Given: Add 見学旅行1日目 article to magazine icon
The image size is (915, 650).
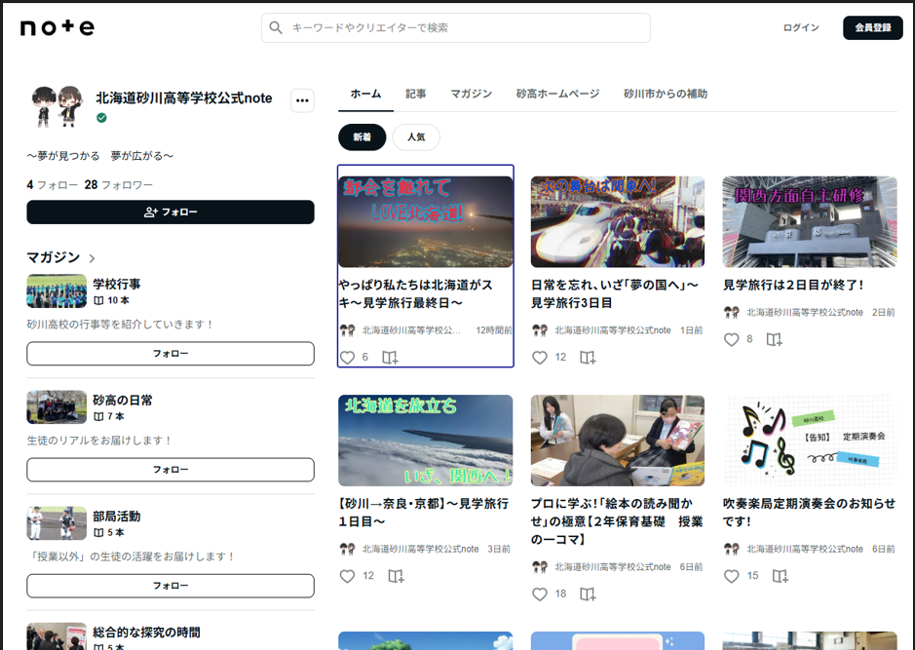Looking at the screenshot, I should [396, 576].
